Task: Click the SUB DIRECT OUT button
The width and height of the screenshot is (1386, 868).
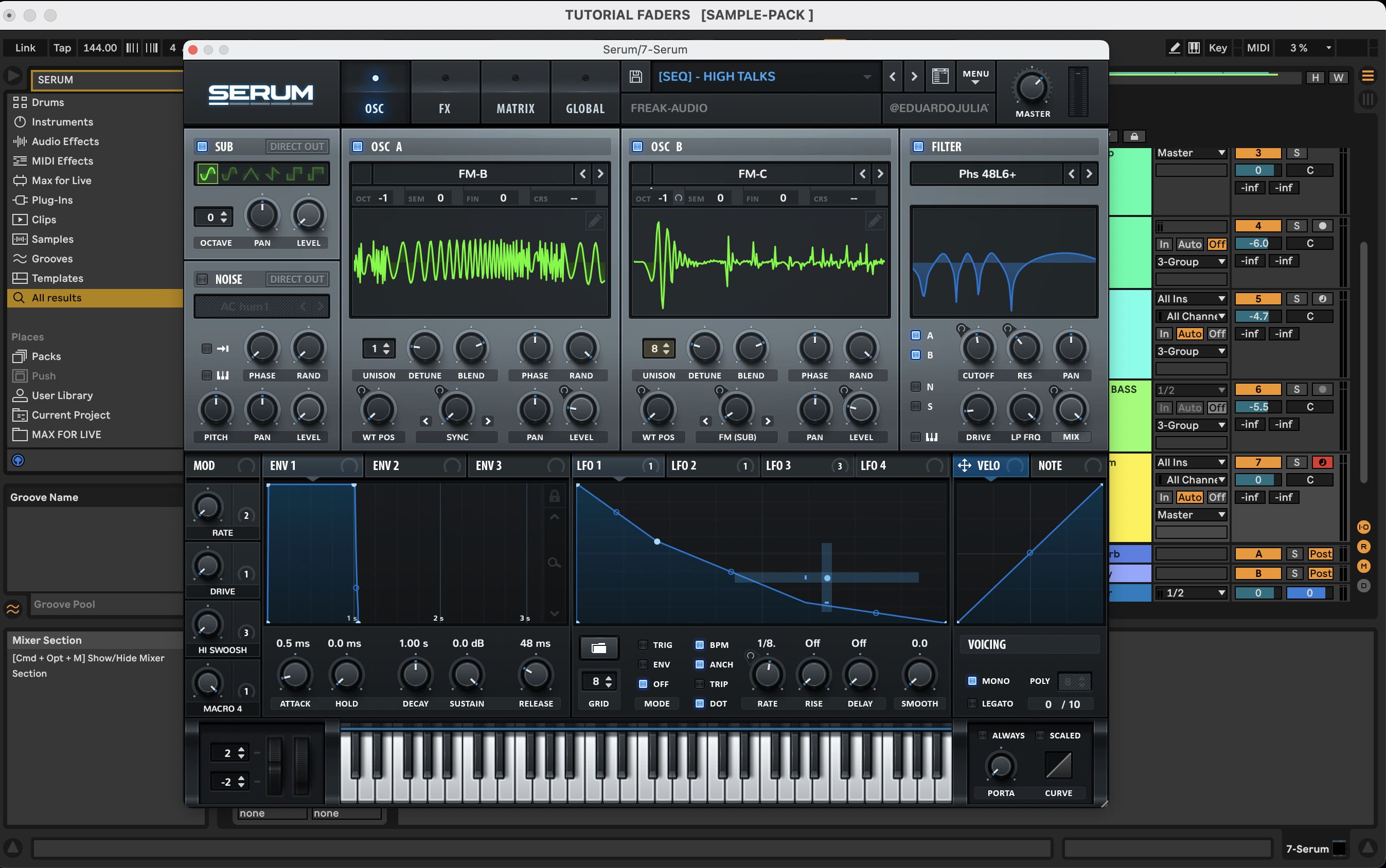Action: pyautogui.click(x=297, y=147)
